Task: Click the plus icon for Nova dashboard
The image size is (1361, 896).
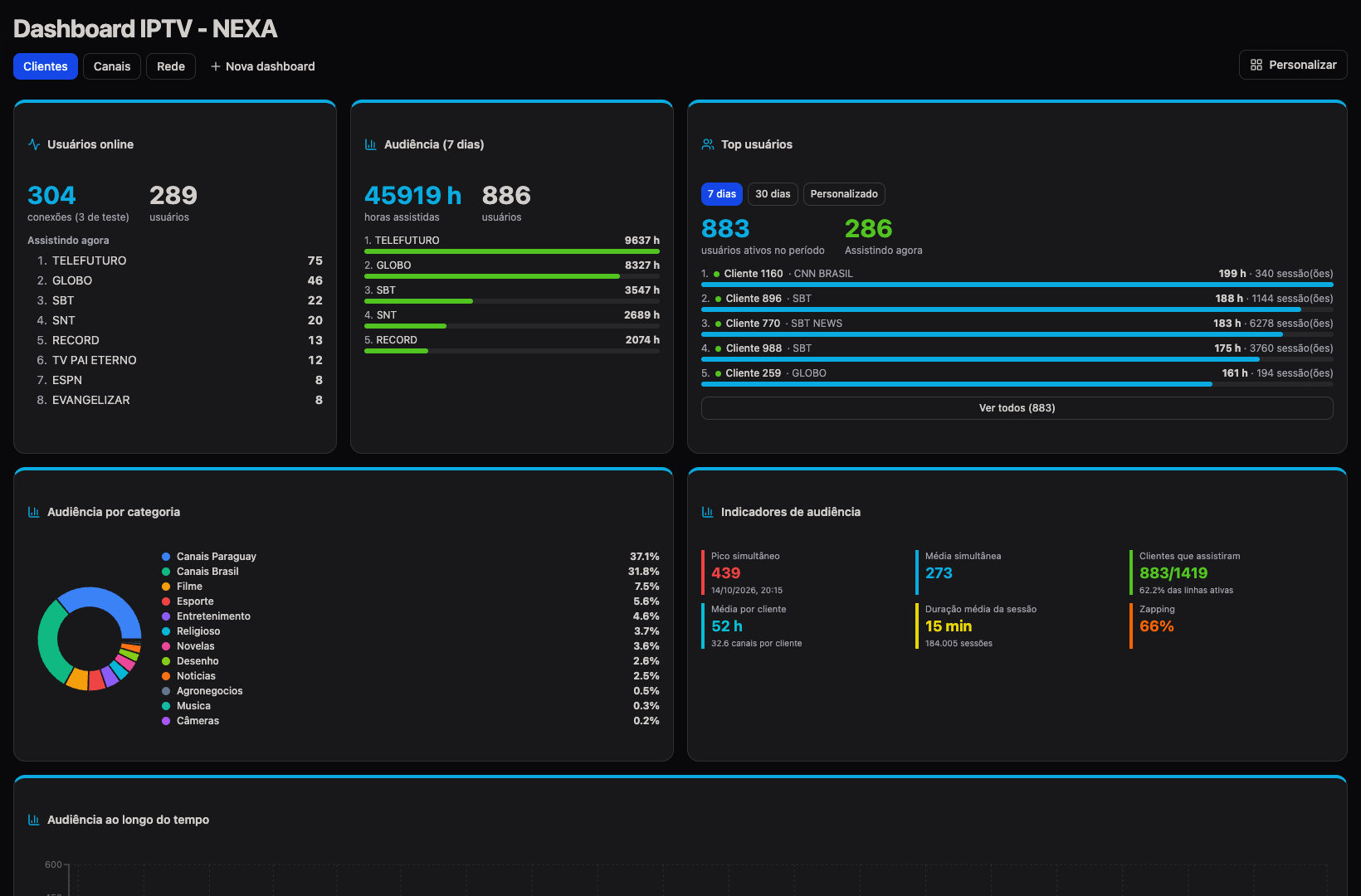Action: click(216, 66)
